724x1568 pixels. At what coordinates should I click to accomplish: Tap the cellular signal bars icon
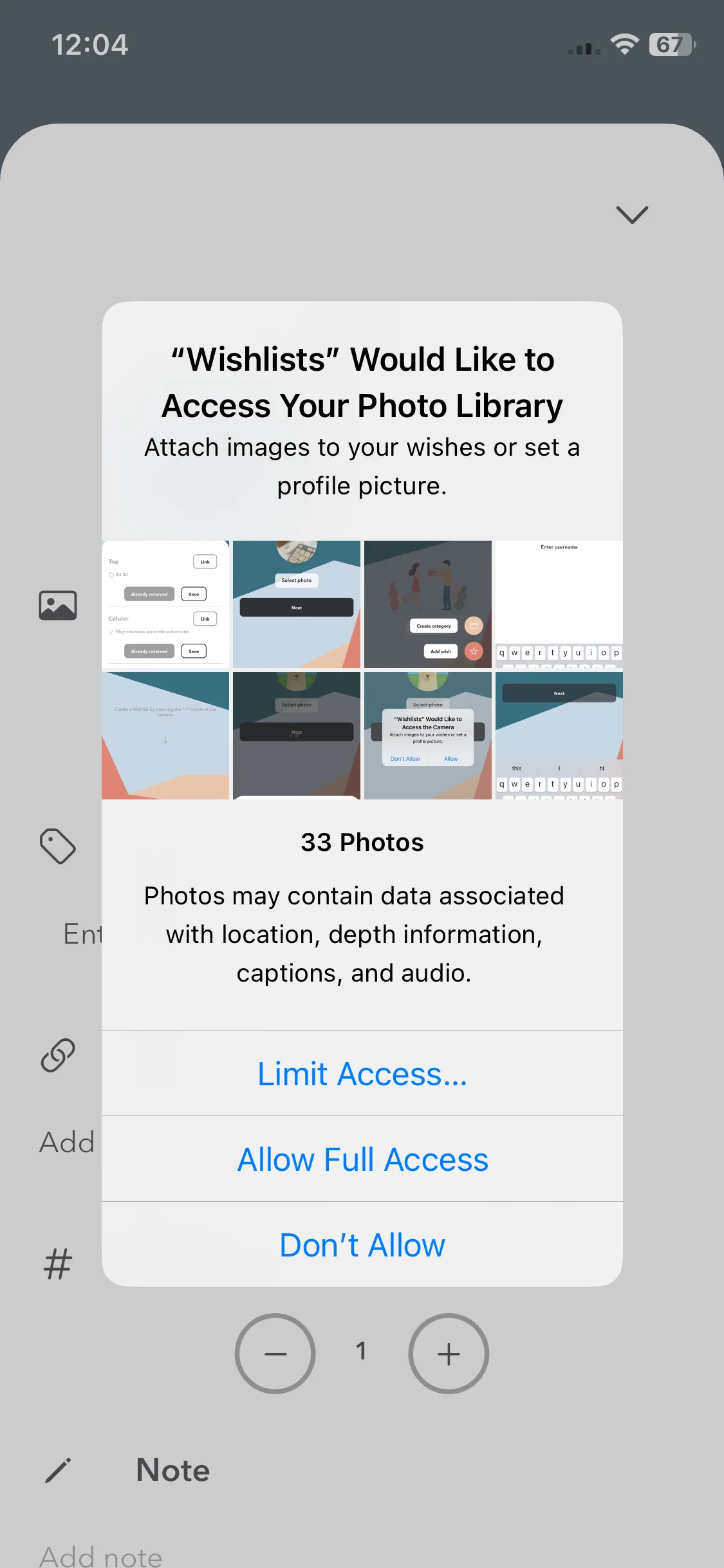click(x=584, y=48)
